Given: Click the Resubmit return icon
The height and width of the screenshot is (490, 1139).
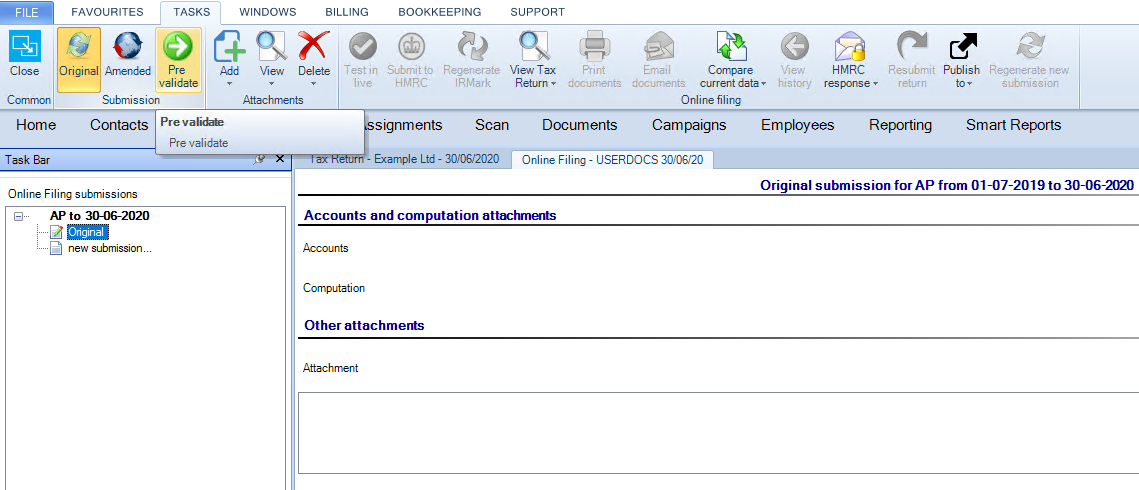Looking at the screenshot, I should pyautogui.click(x=912, y=47).
